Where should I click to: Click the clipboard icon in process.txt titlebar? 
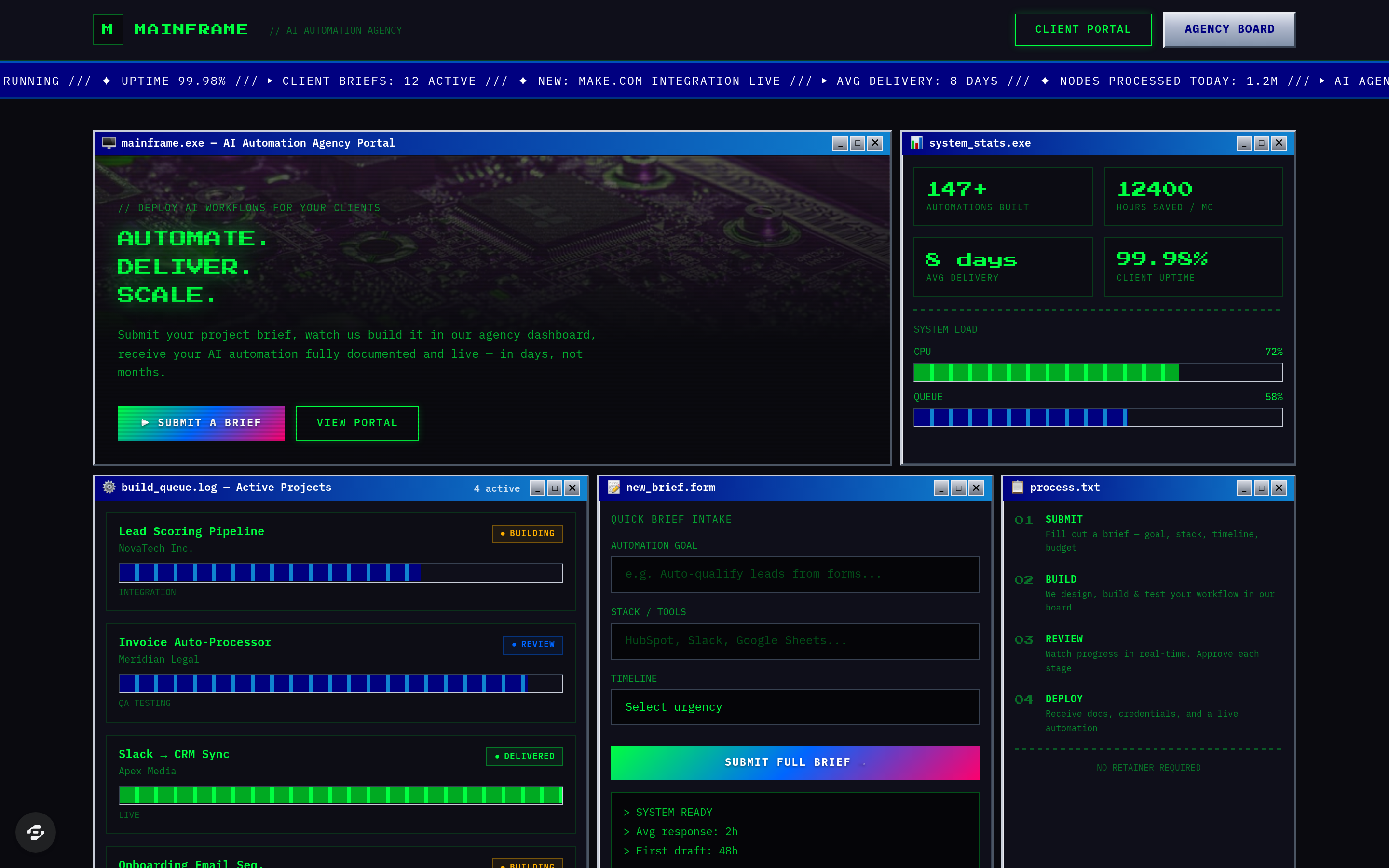click(1018, 488)
